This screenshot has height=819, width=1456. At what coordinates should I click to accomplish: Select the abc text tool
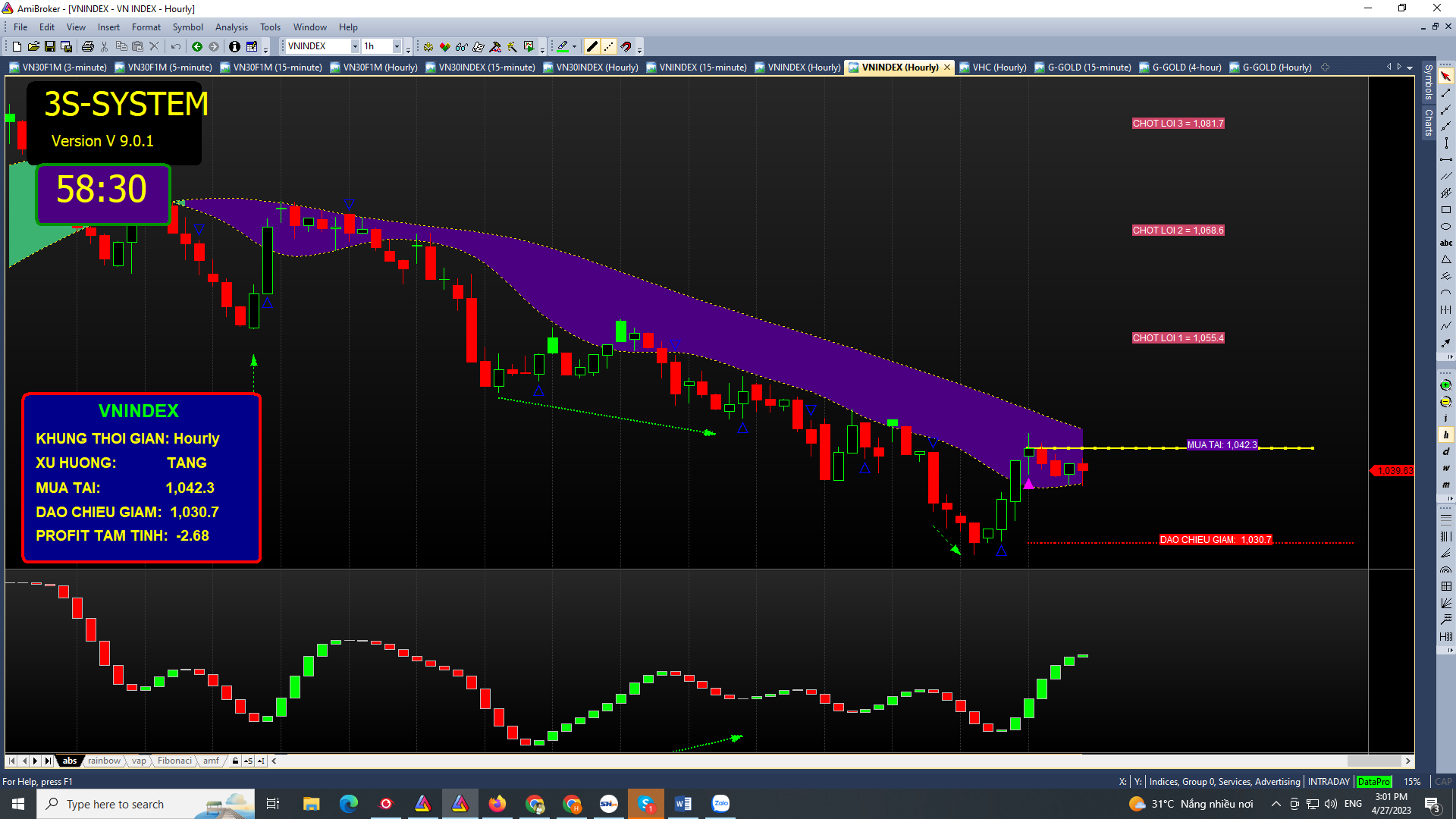tap(1445, 243)
